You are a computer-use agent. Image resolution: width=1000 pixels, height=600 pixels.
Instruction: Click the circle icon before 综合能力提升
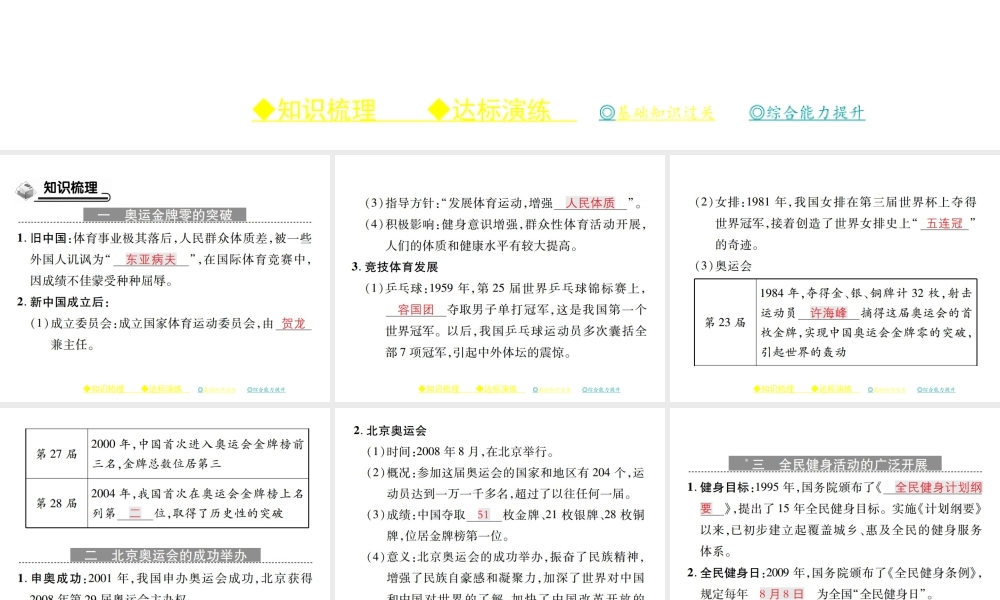pos(757,113)
